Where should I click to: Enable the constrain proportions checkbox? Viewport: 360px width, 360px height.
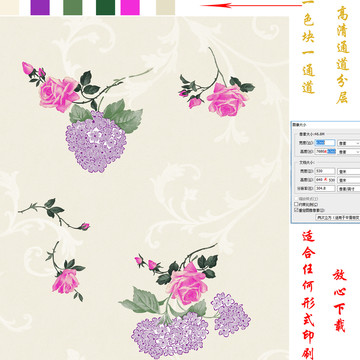[x=296, y=204]
